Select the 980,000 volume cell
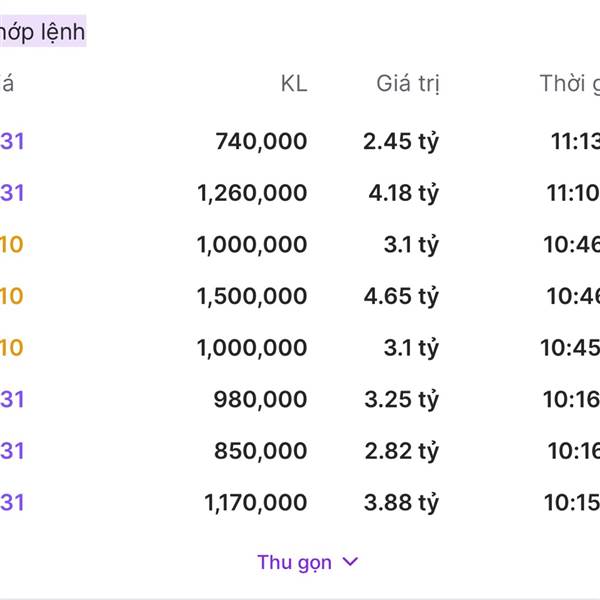 pyautogui.click(x=261, y=400)
